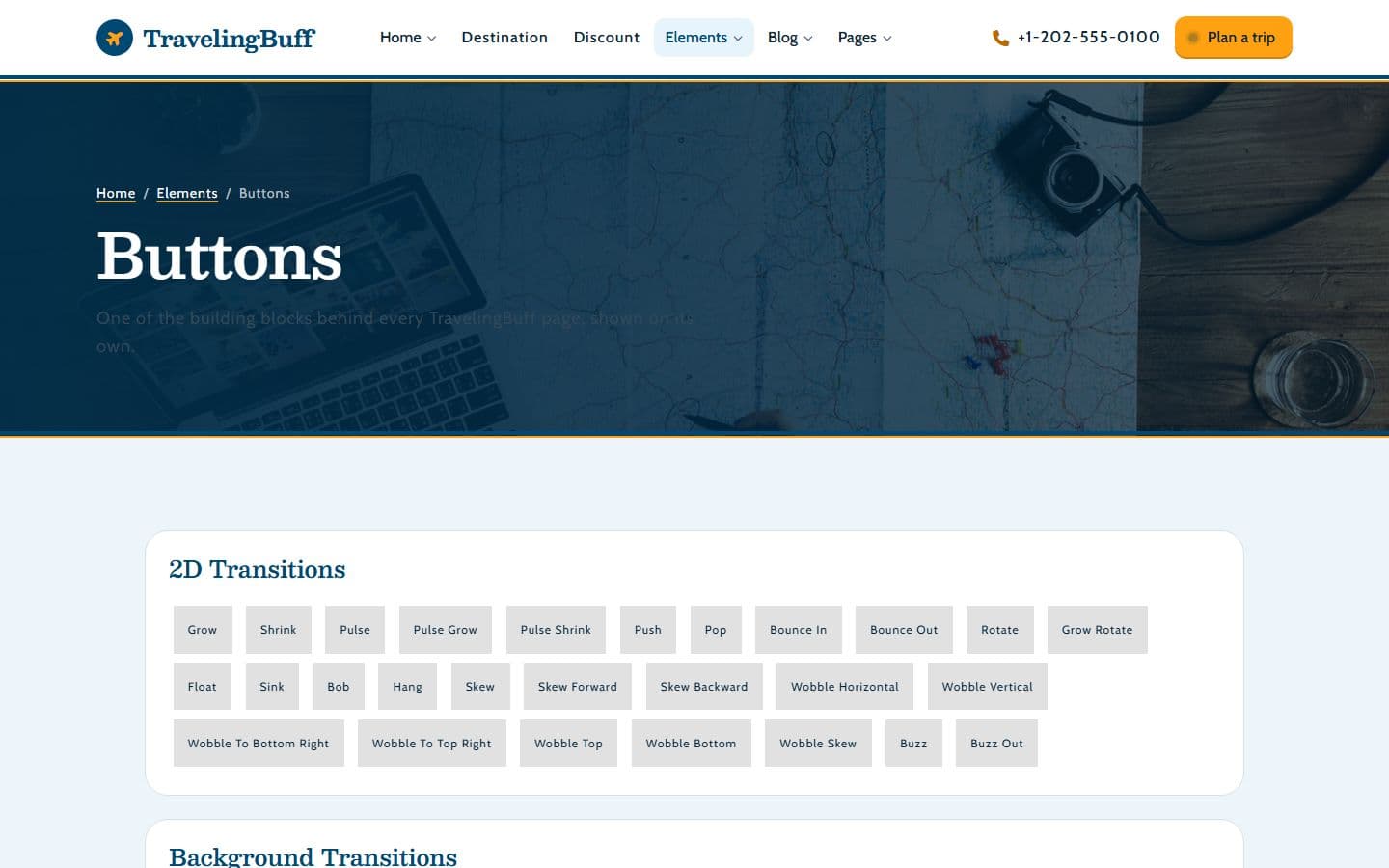Click the Pulse Shrink button

click(556, 630)
